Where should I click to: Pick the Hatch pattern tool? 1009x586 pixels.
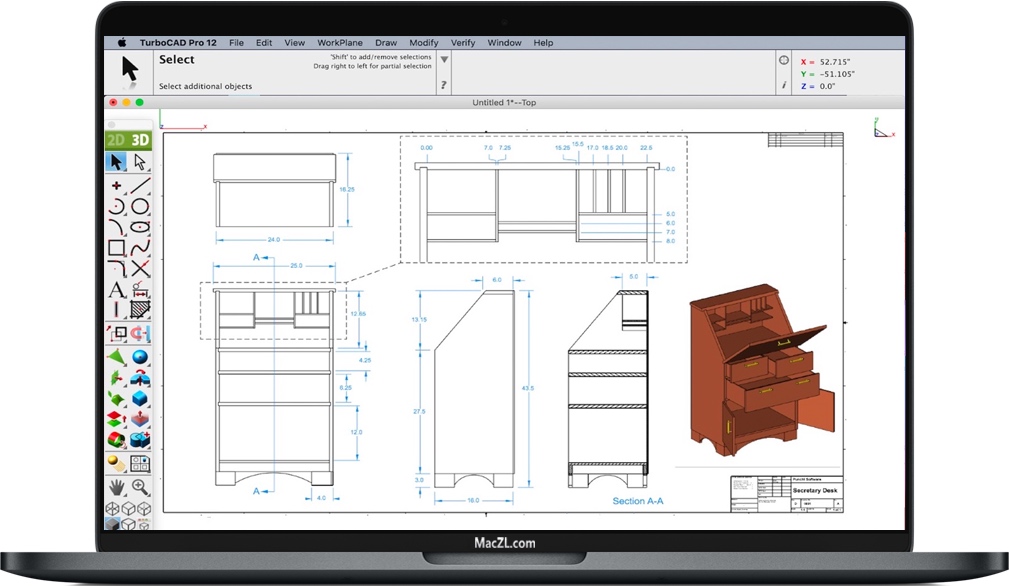click(140, 308)
